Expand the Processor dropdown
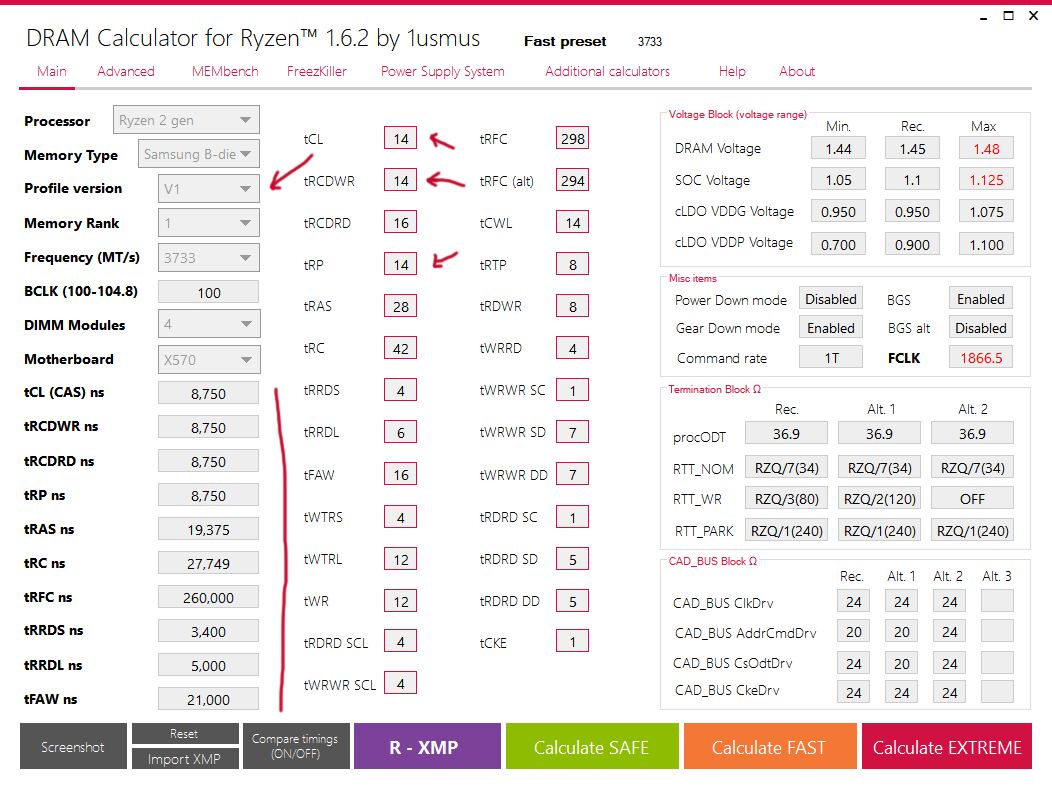The image size is (1052, 790). tap(186, 120)
